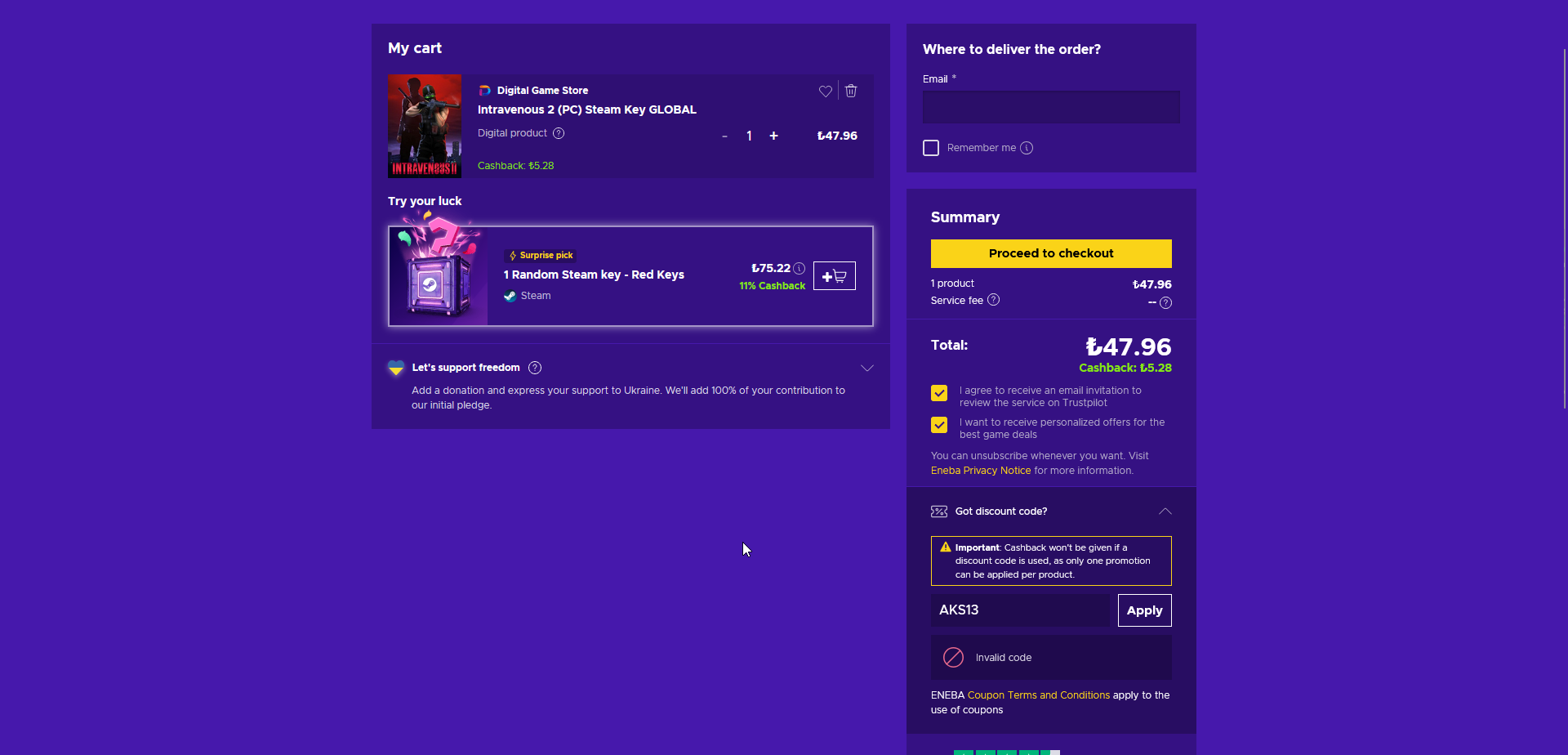This screenshot has width=1568, height=755.
Task: Remove Intravenous 2 with trash icon
Action: [851, 91]
